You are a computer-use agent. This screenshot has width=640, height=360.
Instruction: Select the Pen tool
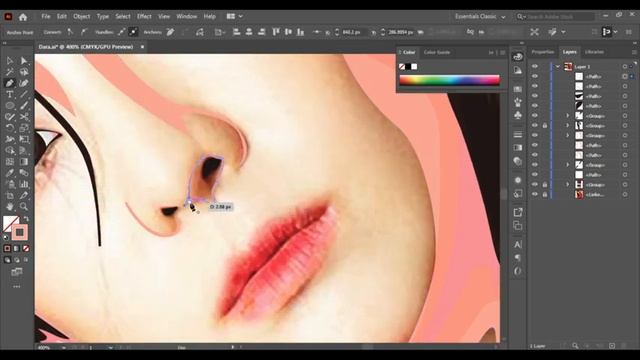pyautogui.click(x=9, y=83)
